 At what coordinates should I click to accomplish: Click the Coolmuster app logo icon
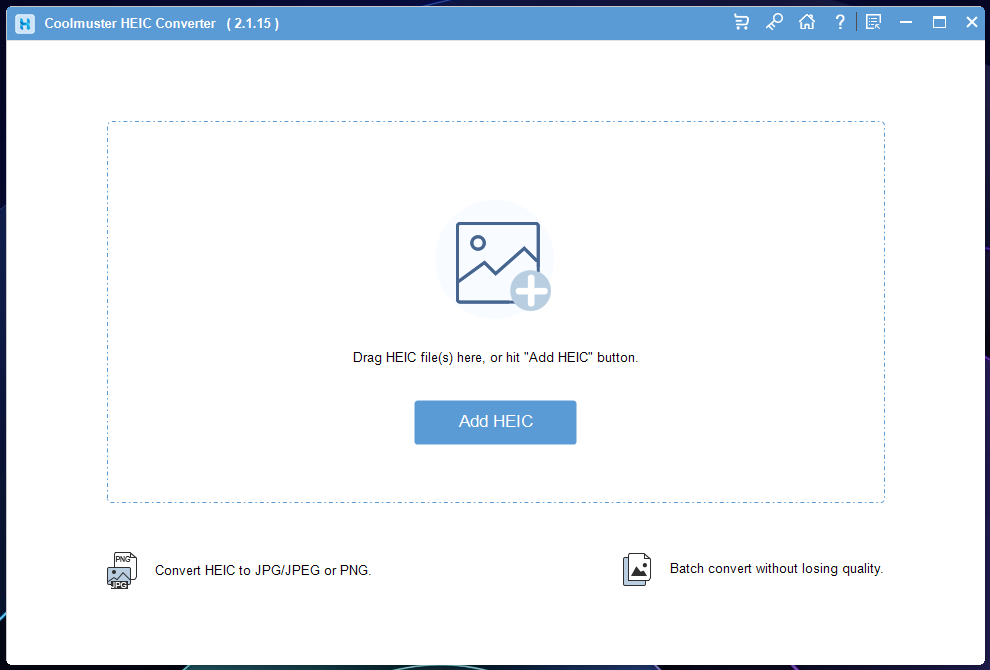[25, 23]
